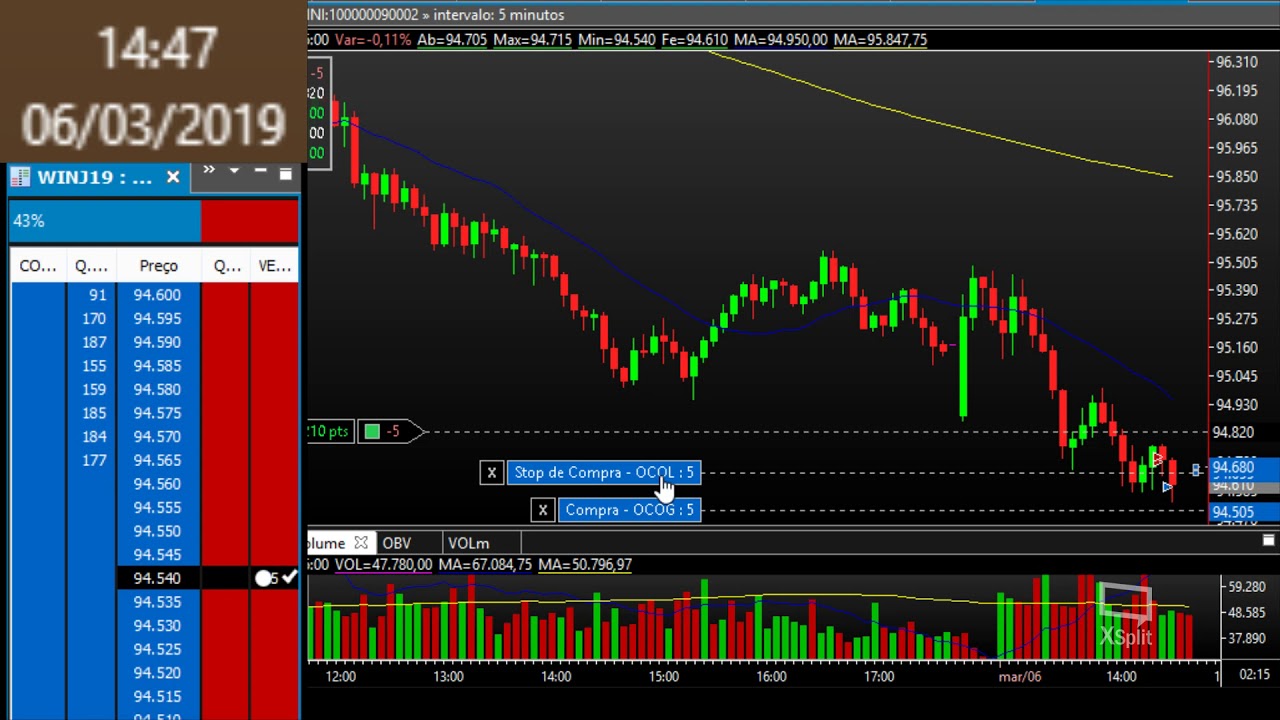
Task: Click the green position square beside -5
Action: point(372,431)
